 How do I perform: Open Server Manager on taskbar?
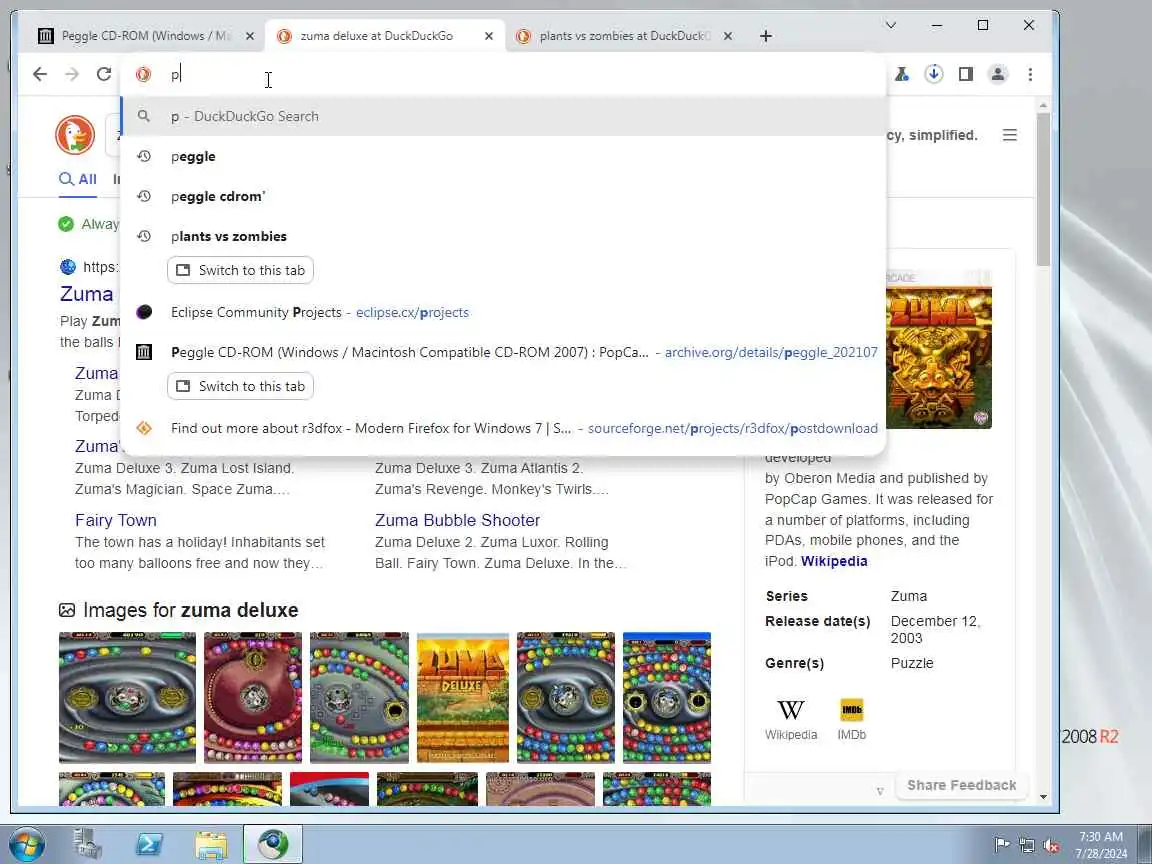[x=87, y=844]
